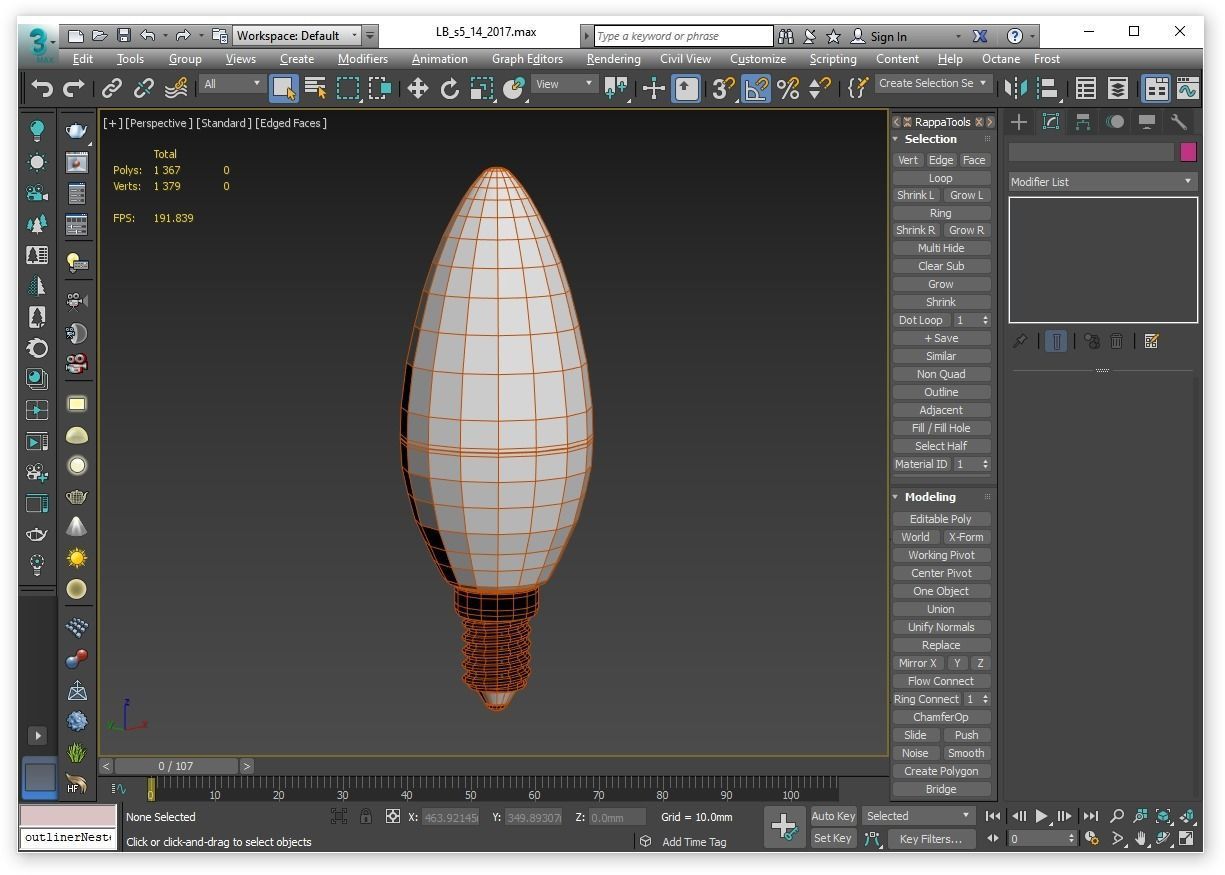Click the pin stack icon under modifier list
Viewport: 1225px width, 875px height.
[x=1020, y=341]
